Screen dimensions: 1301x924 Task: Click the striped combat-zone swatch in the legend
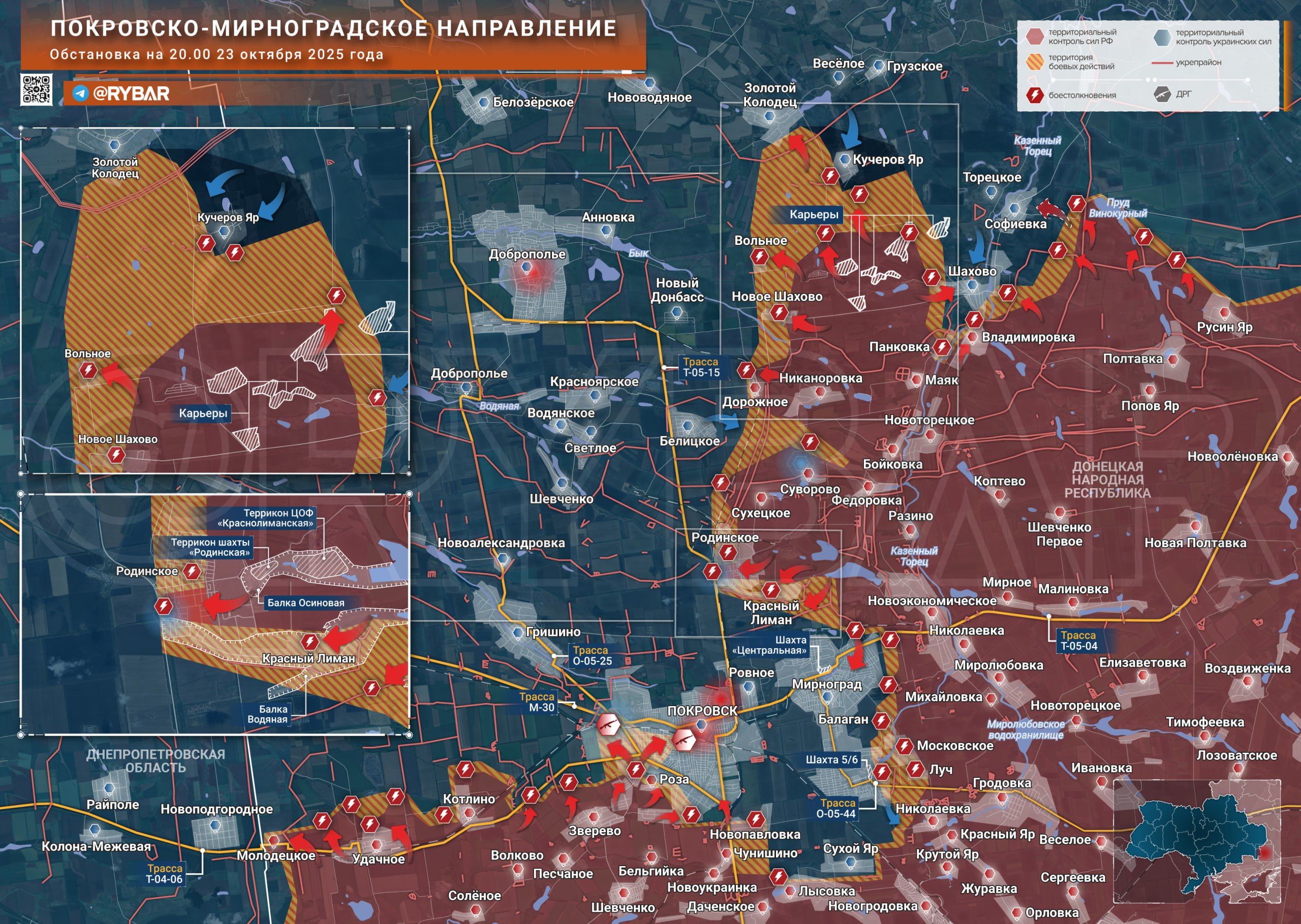pos(1034,61)
